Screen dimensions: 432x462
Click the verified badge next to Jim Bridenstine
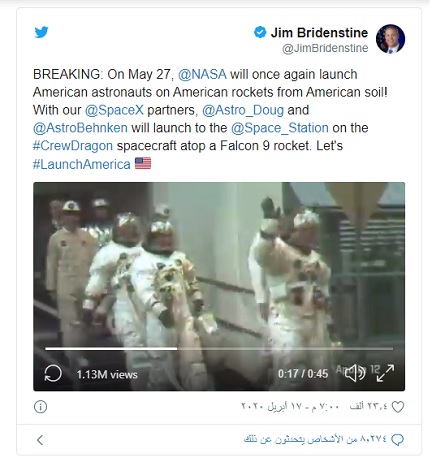coord(260,32)
